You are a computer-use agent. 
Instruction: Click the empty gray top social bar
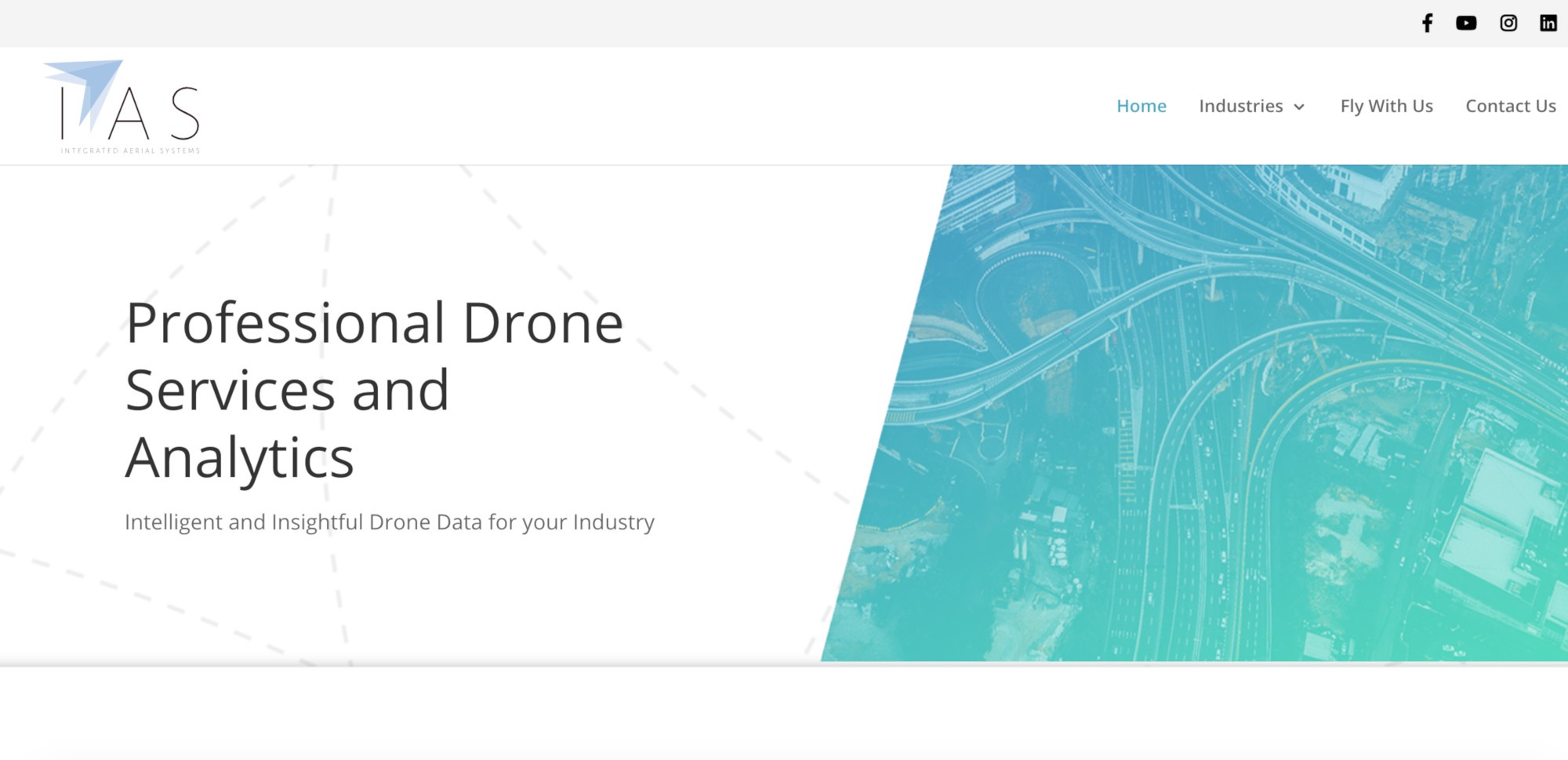pos(706,23)
